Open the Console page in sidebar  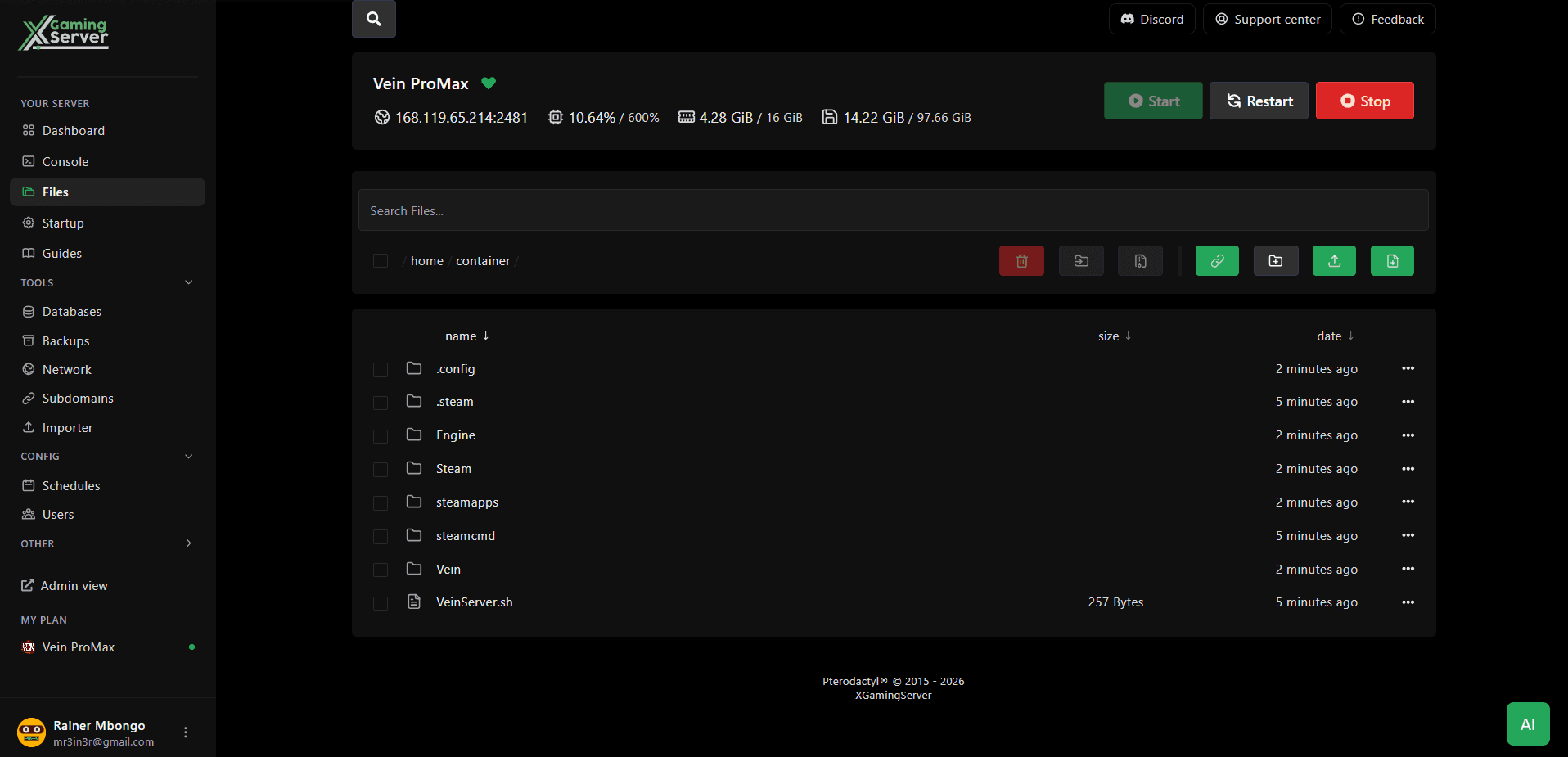[64, 161]
